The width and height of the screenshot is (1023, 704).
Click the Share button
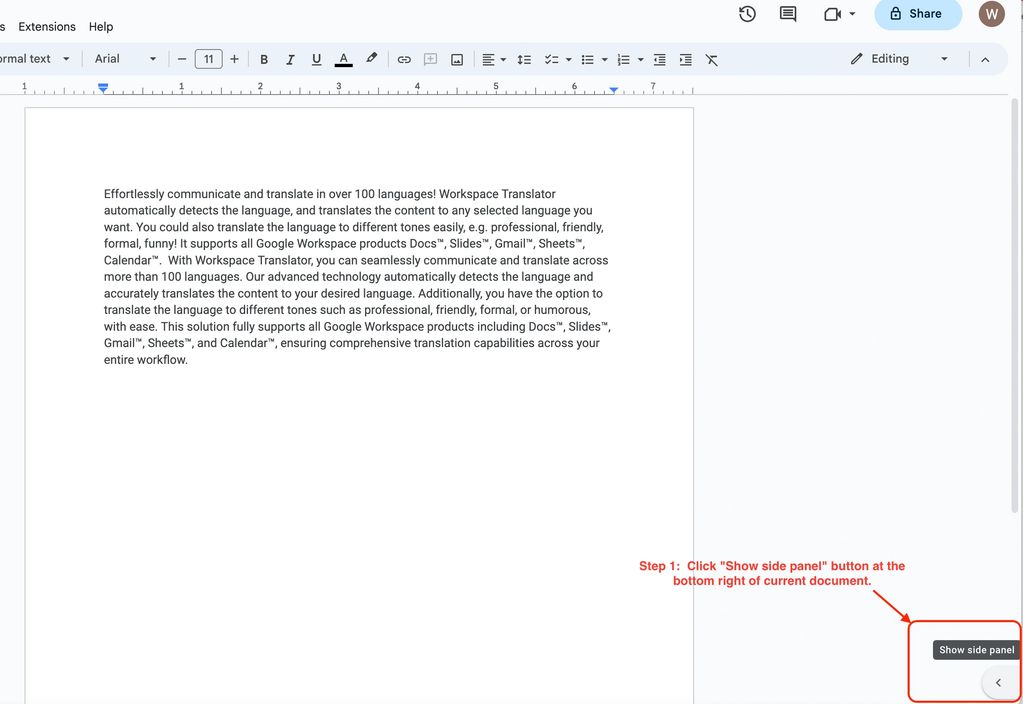(917, 14)
